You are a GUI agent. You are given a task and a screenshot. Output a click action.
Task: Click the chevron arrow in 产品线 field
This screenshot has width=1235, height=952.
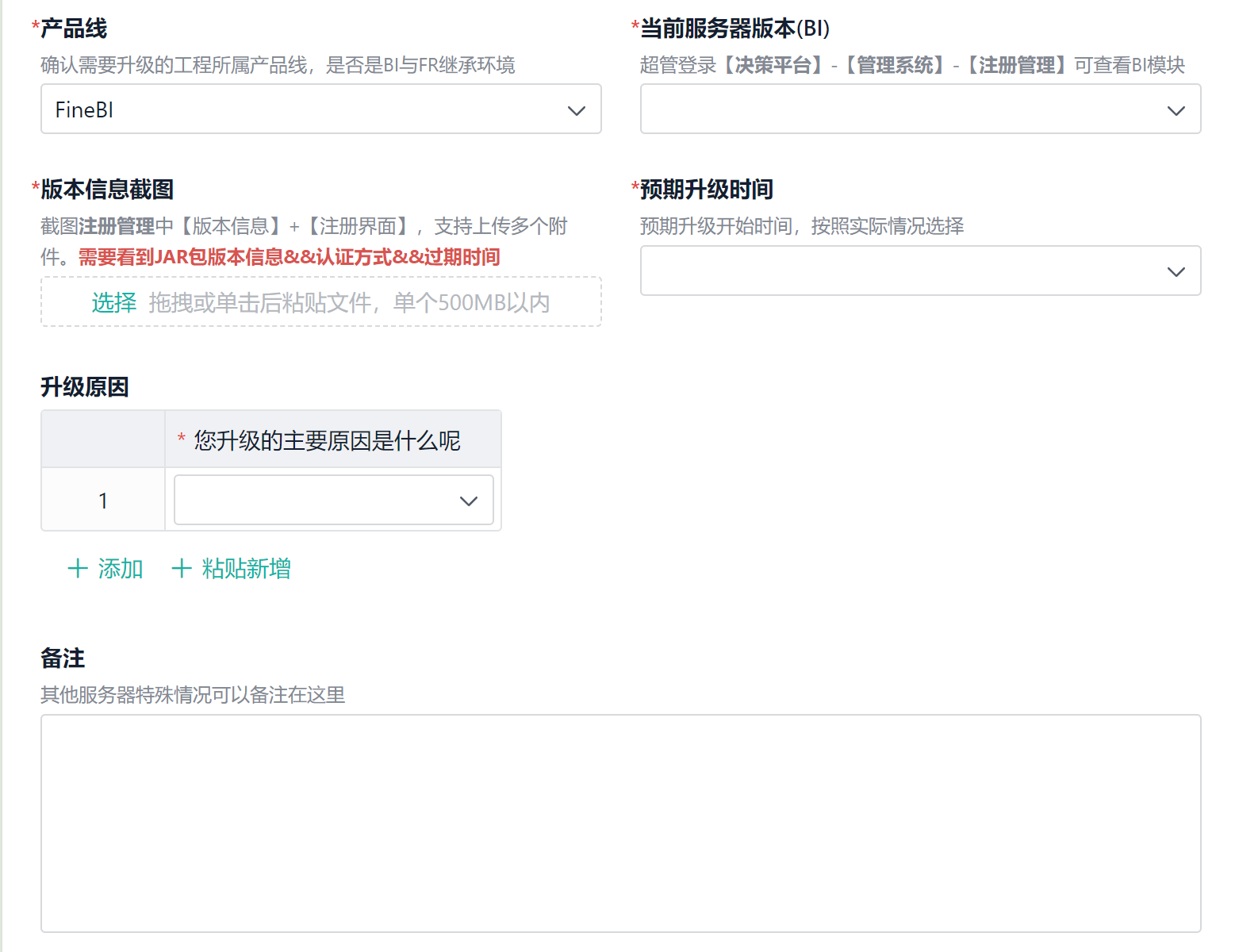[x=577, y=111]
